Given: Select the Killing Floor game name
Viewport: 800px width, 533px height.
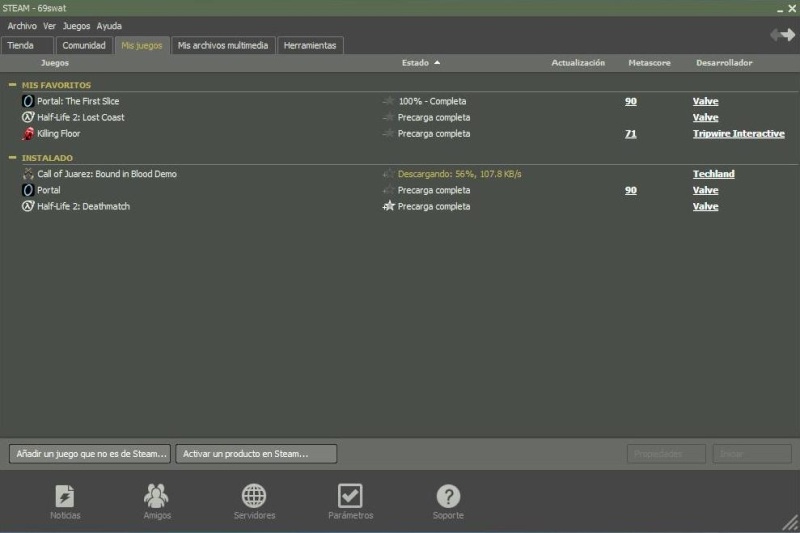Looking at the screenshot, I should [x=59, y=134].
